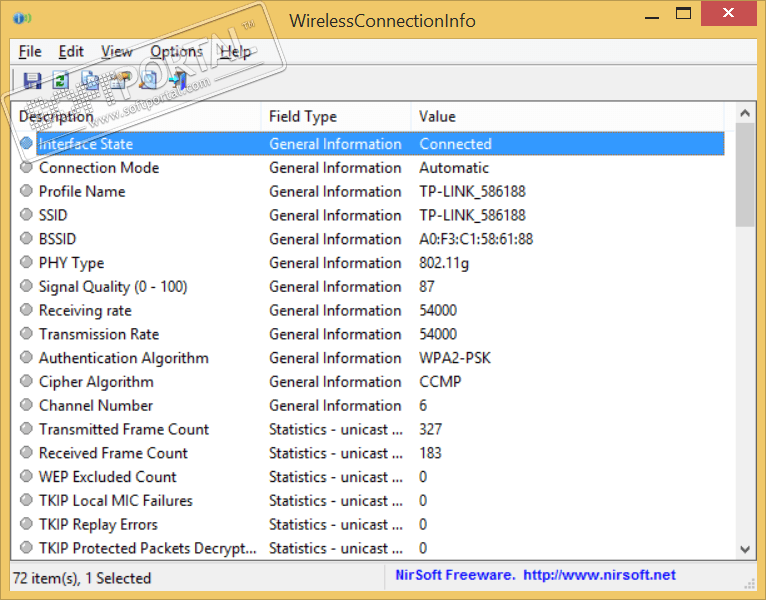
Task: Select the Interface State row
Action: (x=380, y=144)
